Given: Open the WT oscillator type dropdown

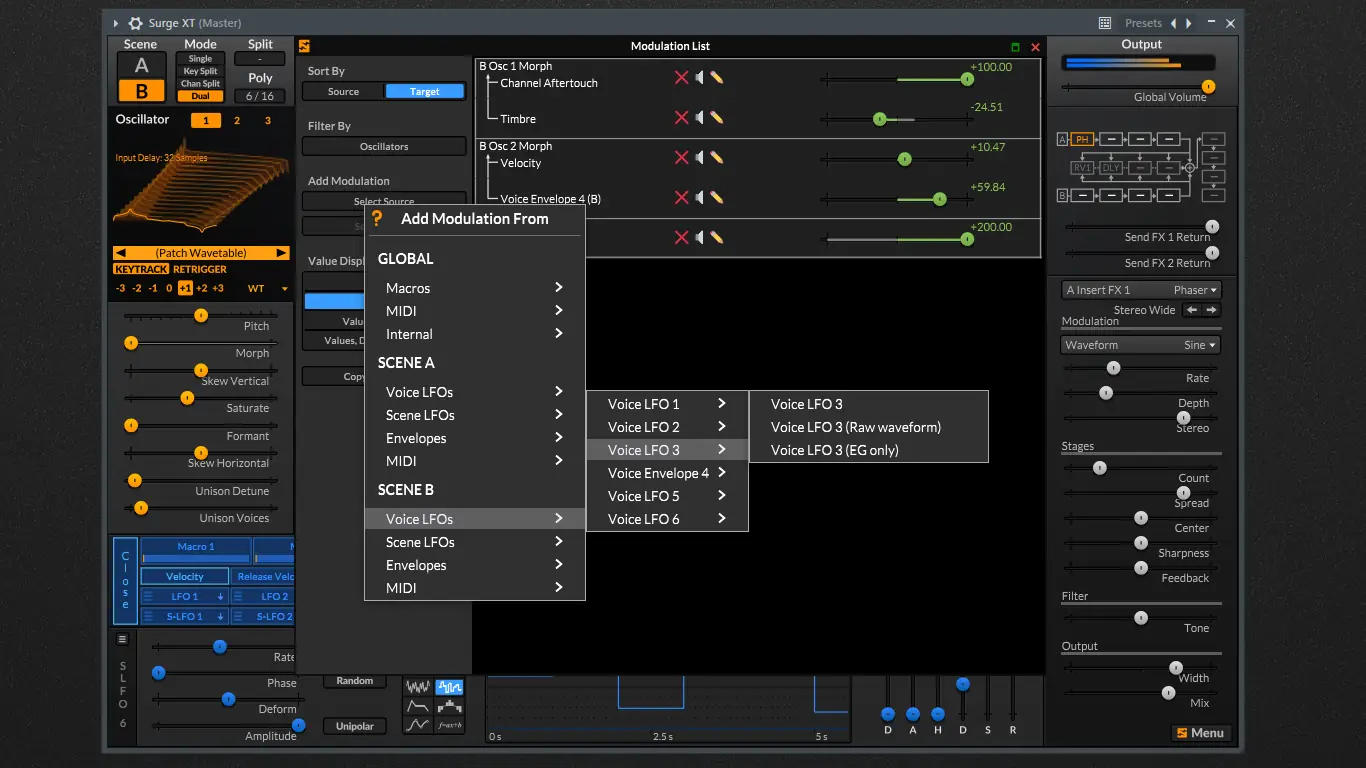Looking at the screenshot, I should click(x=268, y=288).
